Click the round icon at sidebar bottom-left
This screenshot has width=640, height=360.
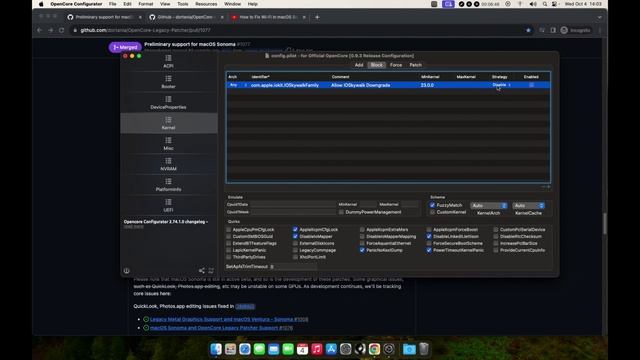[127, 271]
